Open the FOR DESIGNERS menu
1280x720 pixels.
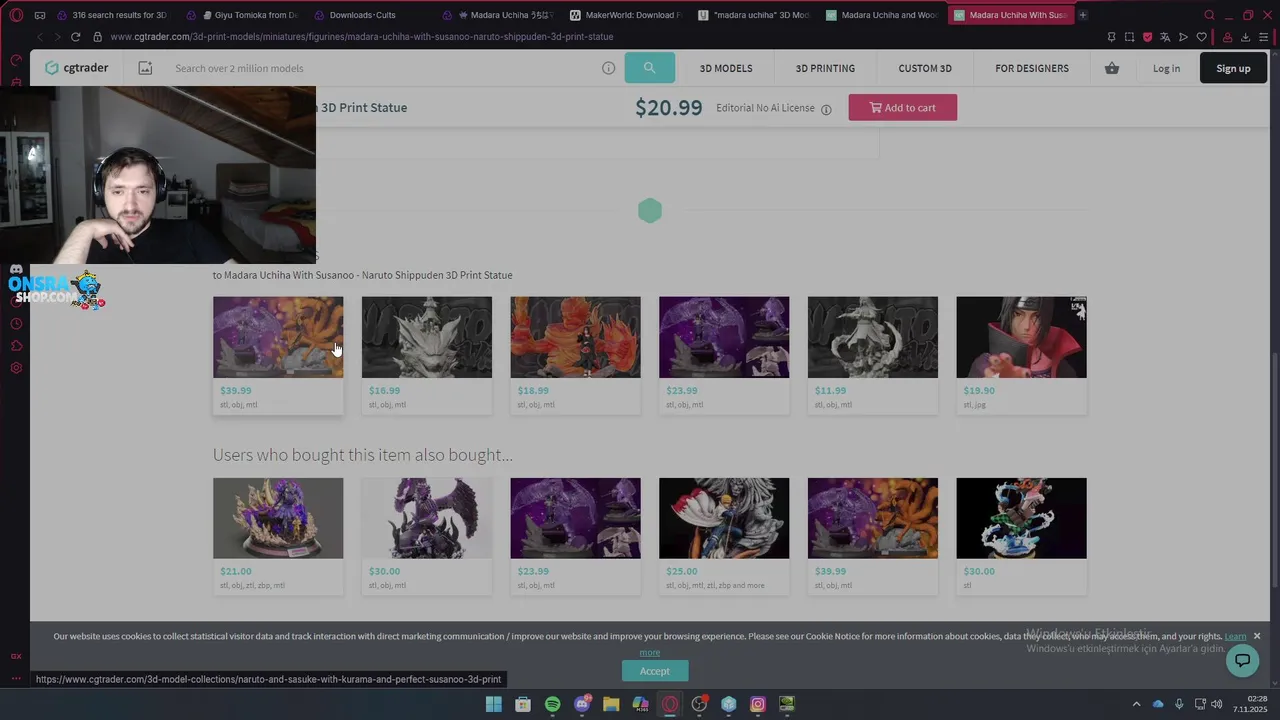coord(1032,68)
